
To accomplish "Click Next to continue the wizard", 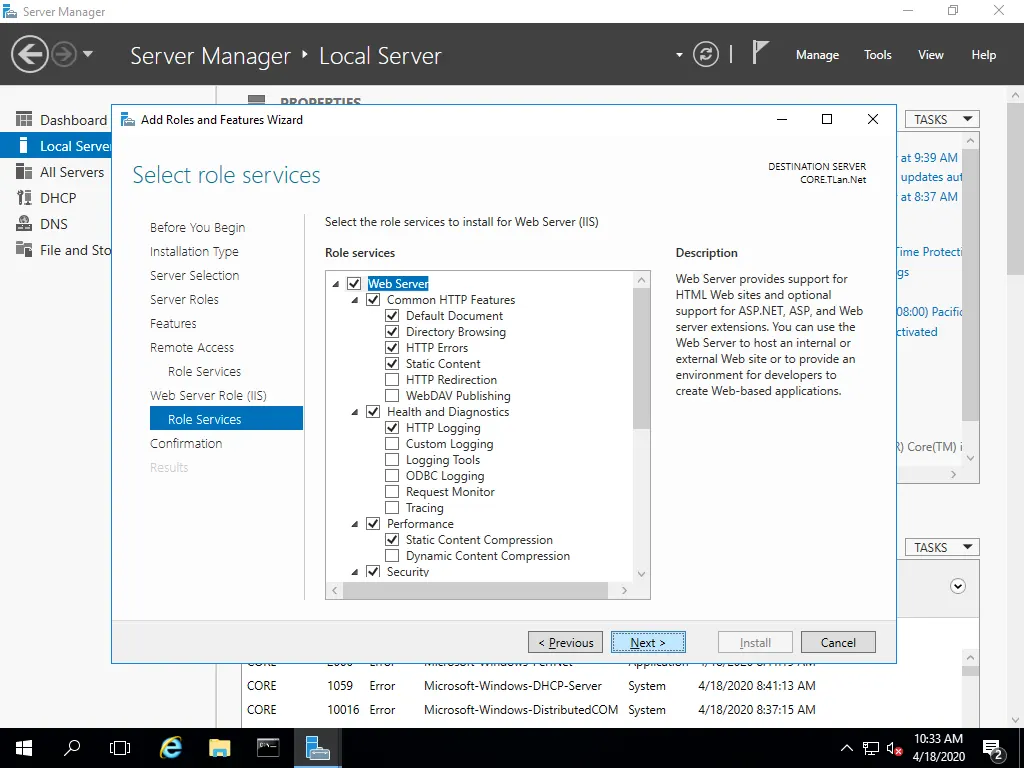I will 648,643.
